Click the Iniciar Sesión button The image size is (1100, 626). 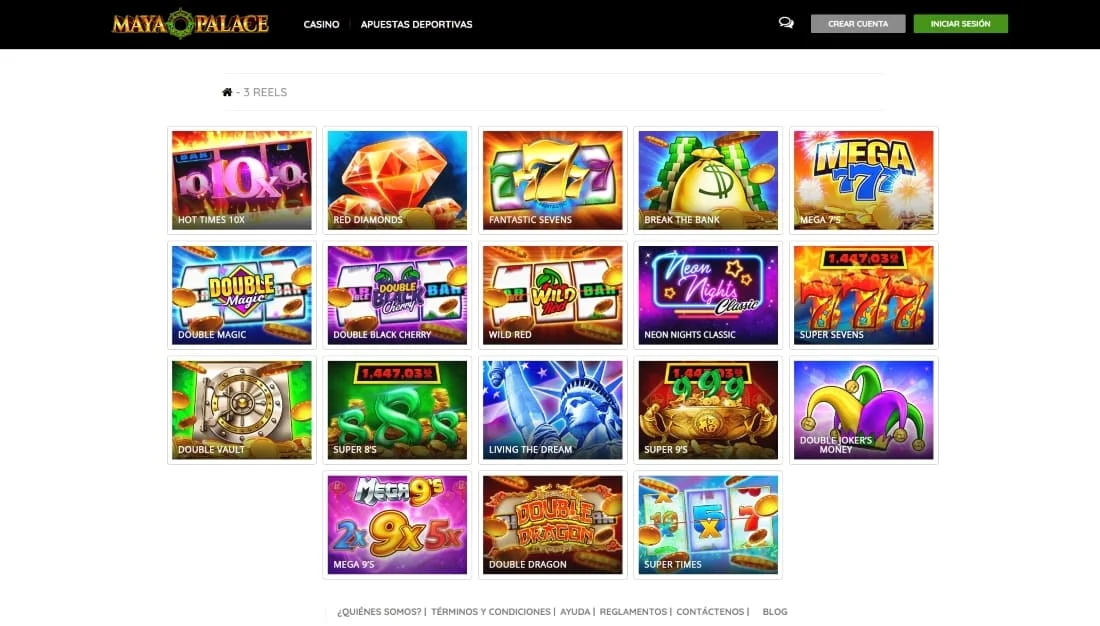pos(960,24)
